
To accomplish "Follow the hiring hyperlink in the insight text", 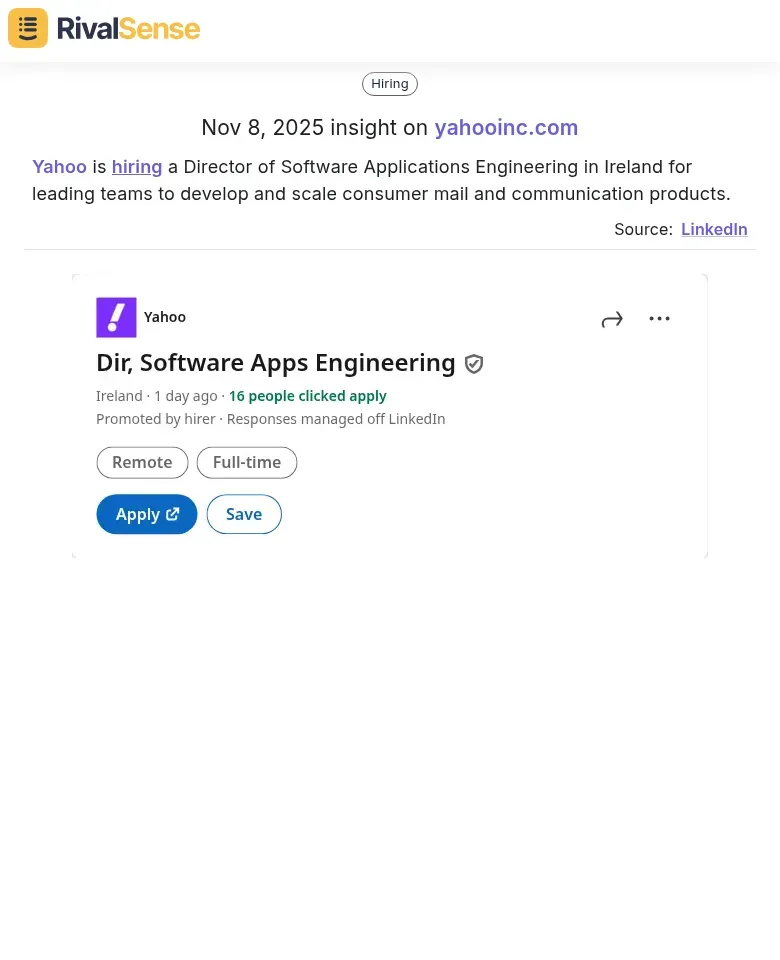I will 137,167.
